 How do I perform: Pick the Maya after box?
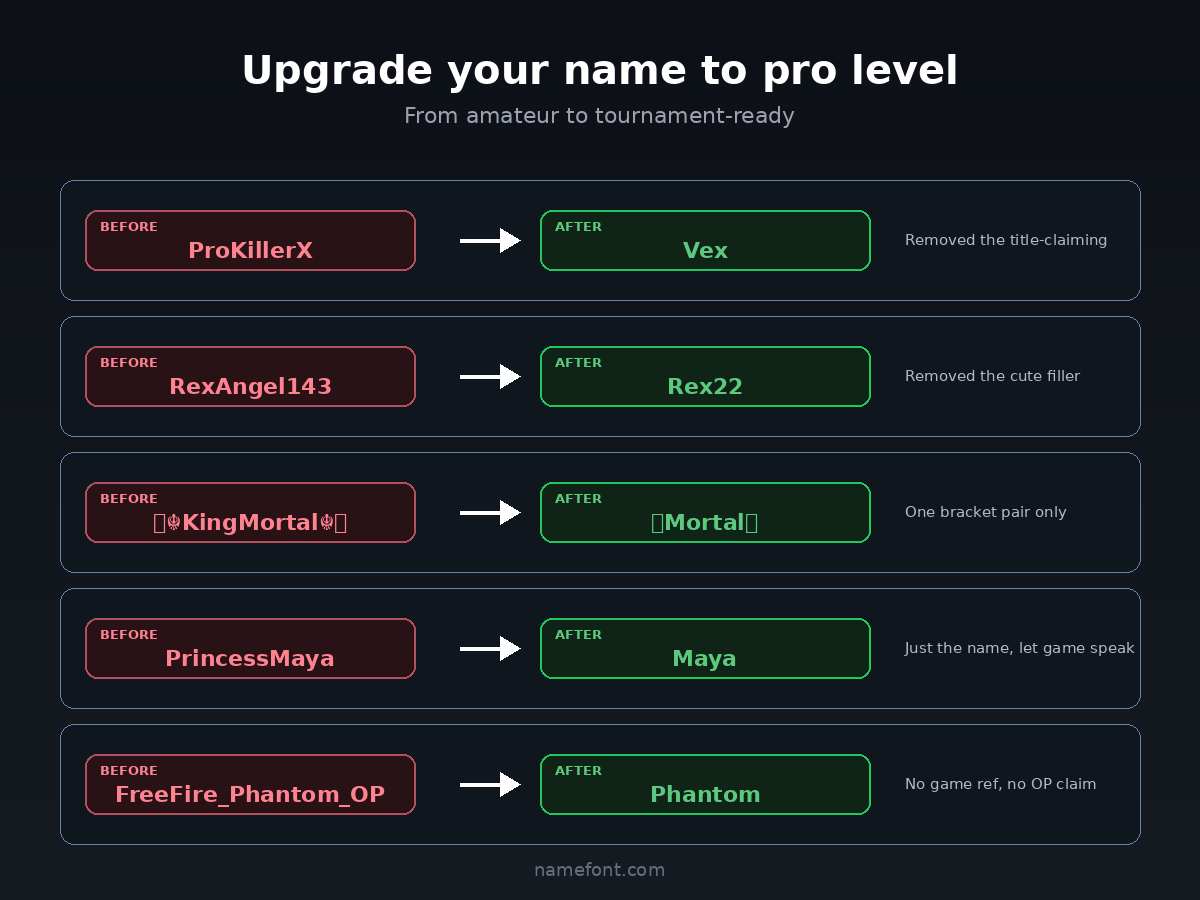coord(705,649)
